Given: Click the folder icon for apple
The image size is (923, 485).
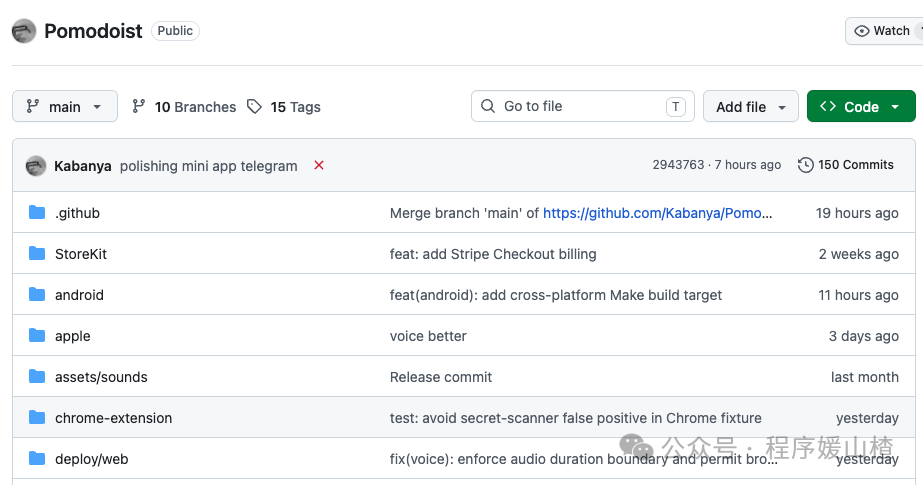Looking at the screenshot, I should pyautogui.click(x=37, y=335).
